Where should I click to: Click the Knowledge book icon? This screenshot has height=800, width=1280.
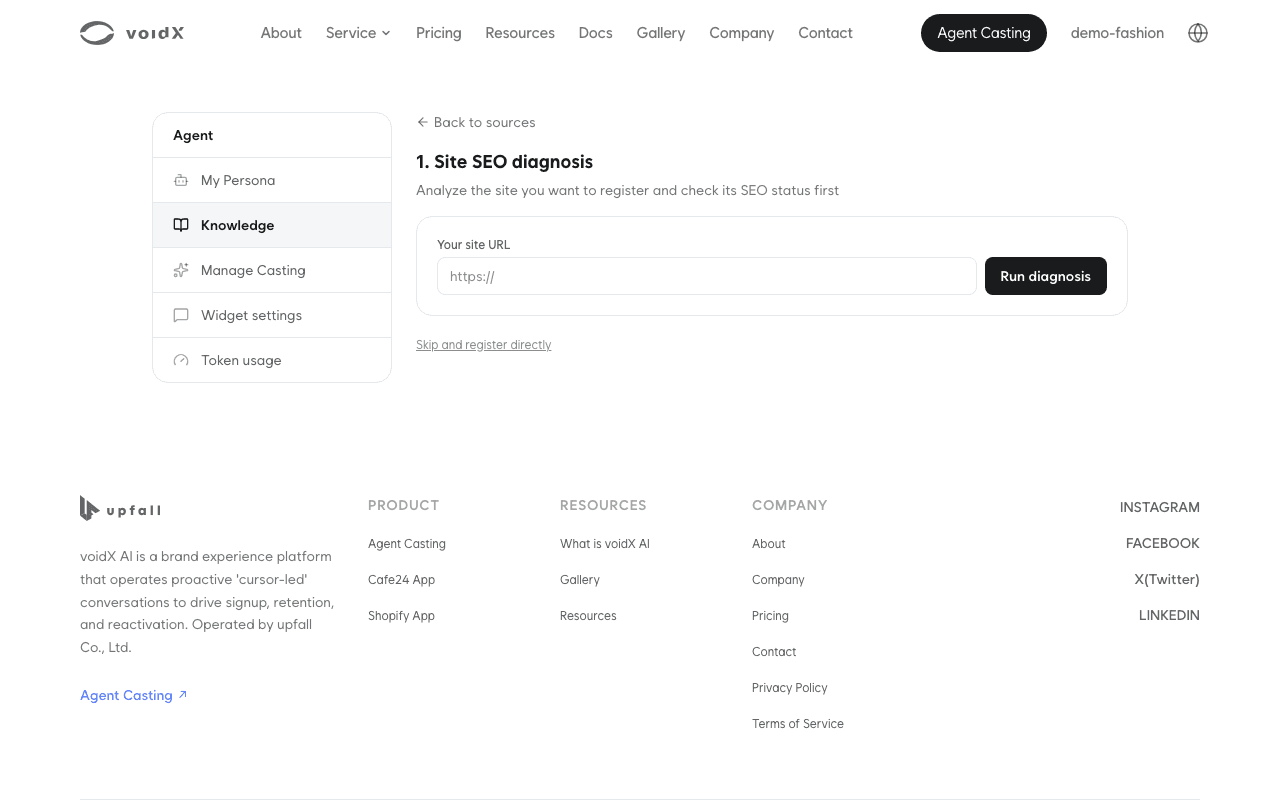(181, 225)
